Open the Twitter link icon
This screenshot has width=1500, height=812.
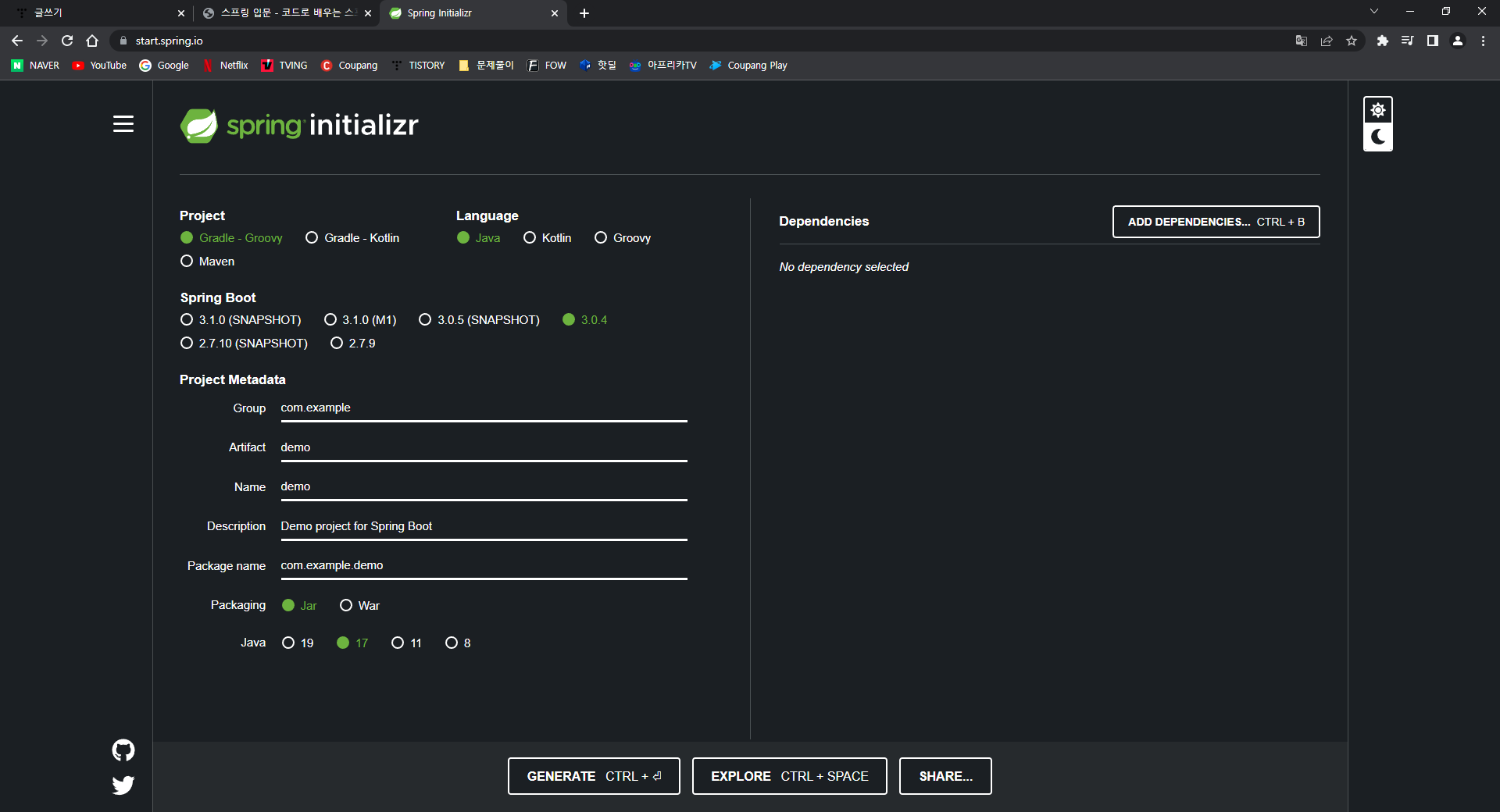[x=123, y=785]
